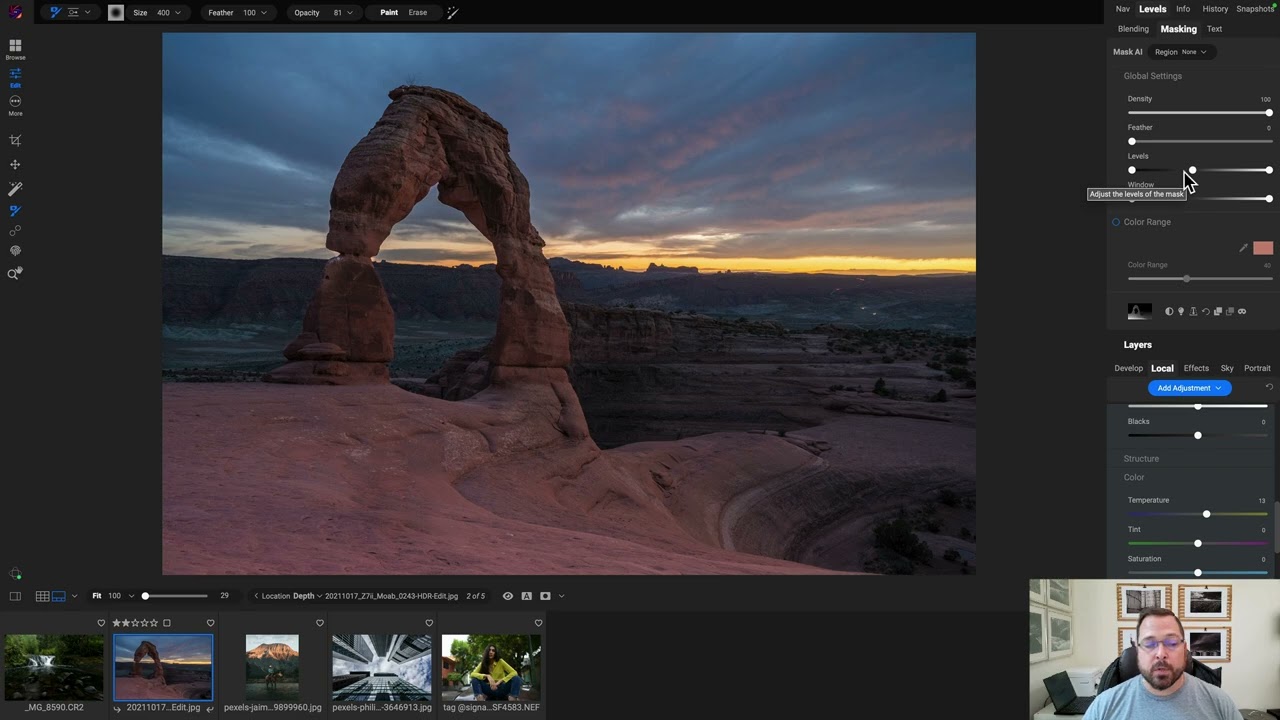The height and width of the screenshot is (720, 1280).
Task: Switch to the History tab
Action: coord(1215,9)
